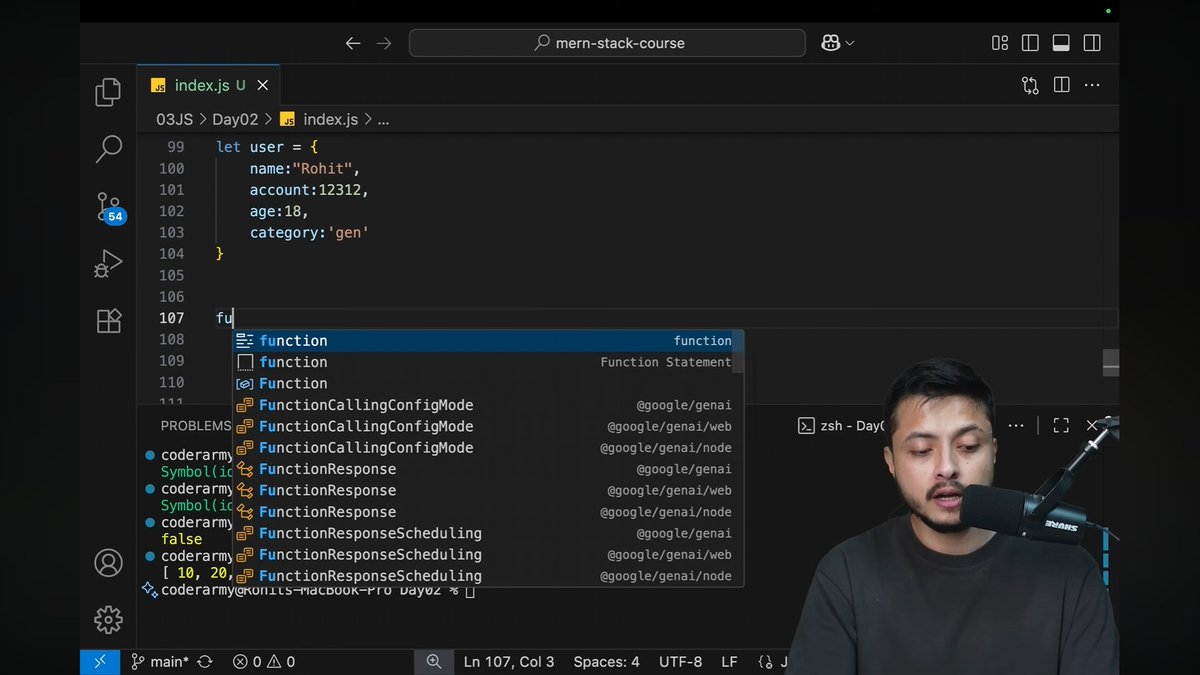Toggle the primary side bar
1200x675 pixels.
[x=1030, y=43]
